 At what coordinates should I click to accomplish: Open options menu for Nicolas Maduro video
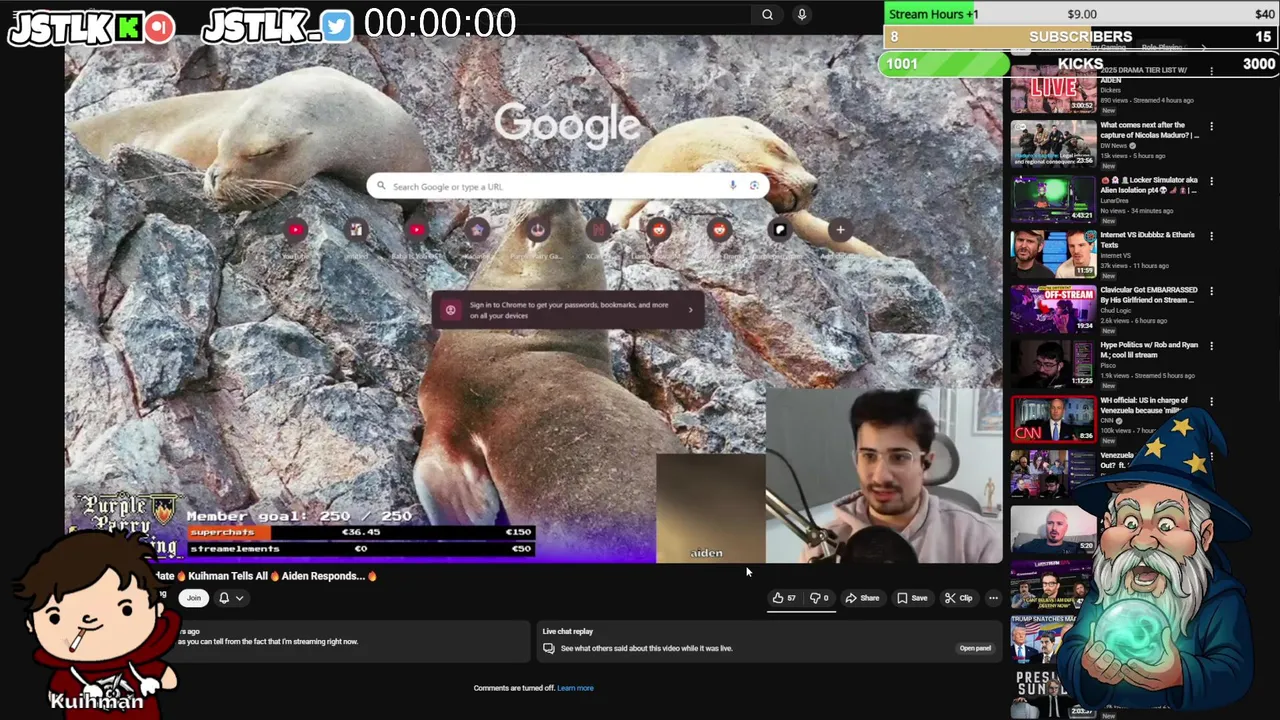(x=1211, y=126)
